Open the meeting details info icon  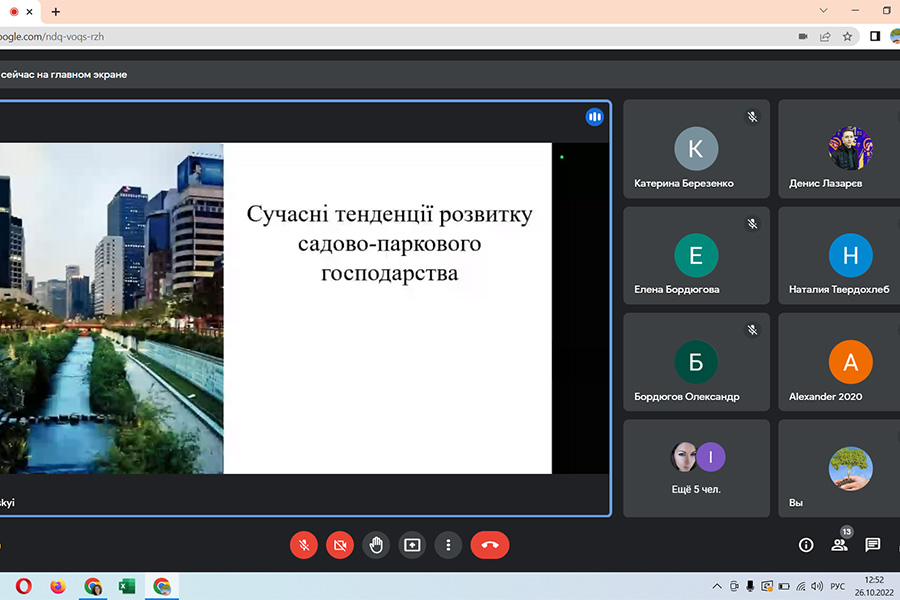pyautogui.click(x=806, y=545)
